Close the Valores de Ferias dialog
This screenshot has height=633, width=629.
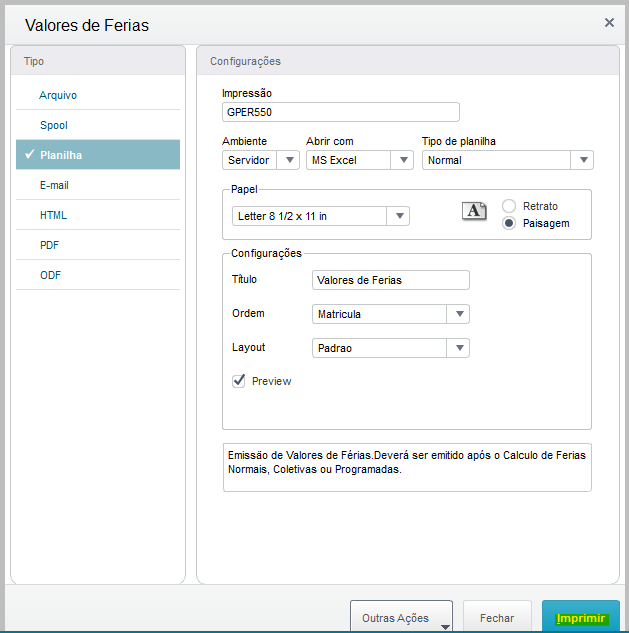click(609, 23)
